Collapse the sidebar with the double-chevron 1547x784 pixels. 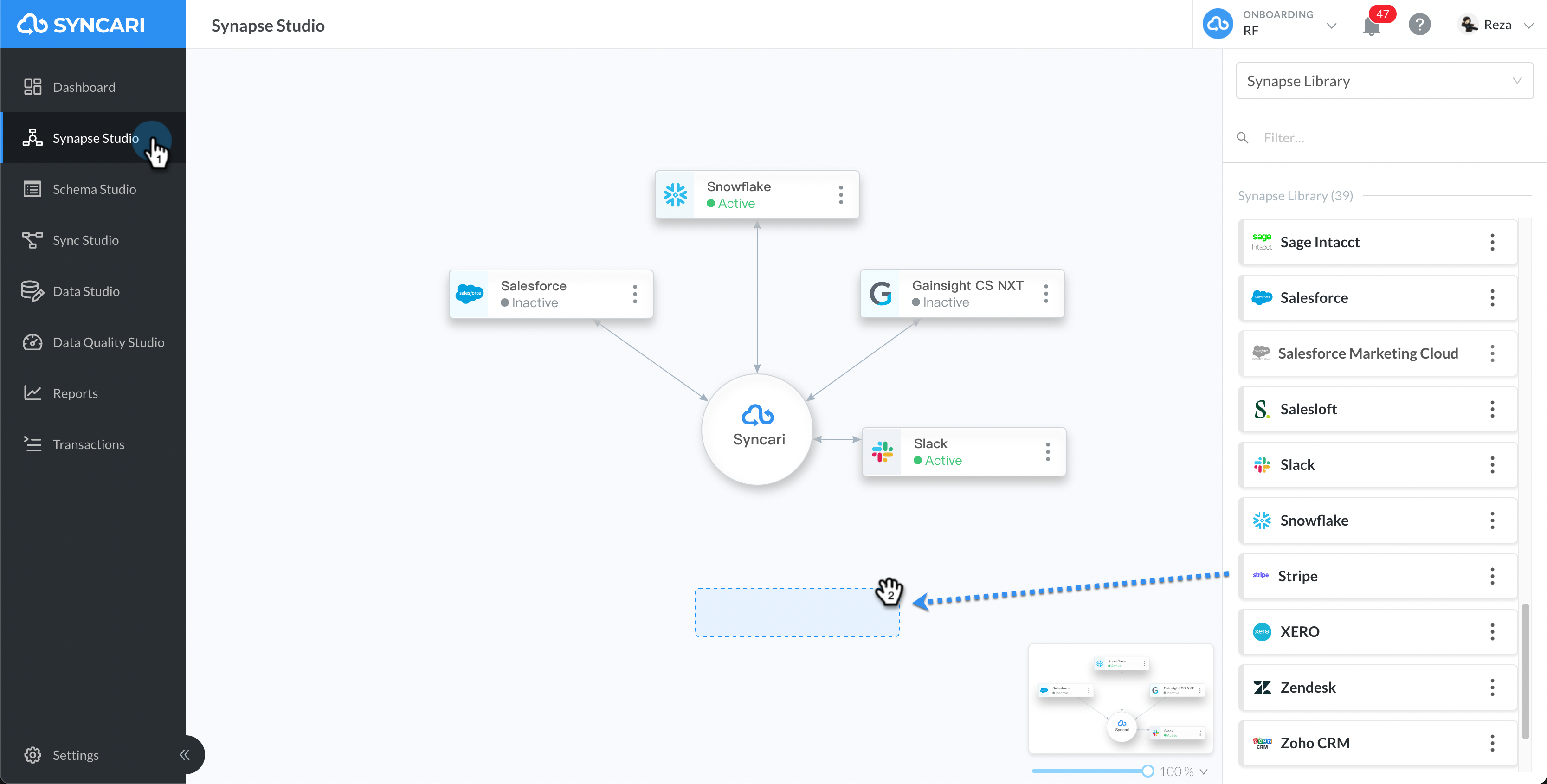[185, 755]
